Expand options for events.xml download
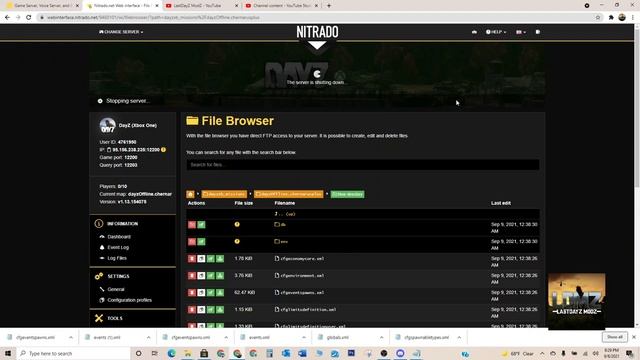This screenshot has height=360, width=640. 304,338
